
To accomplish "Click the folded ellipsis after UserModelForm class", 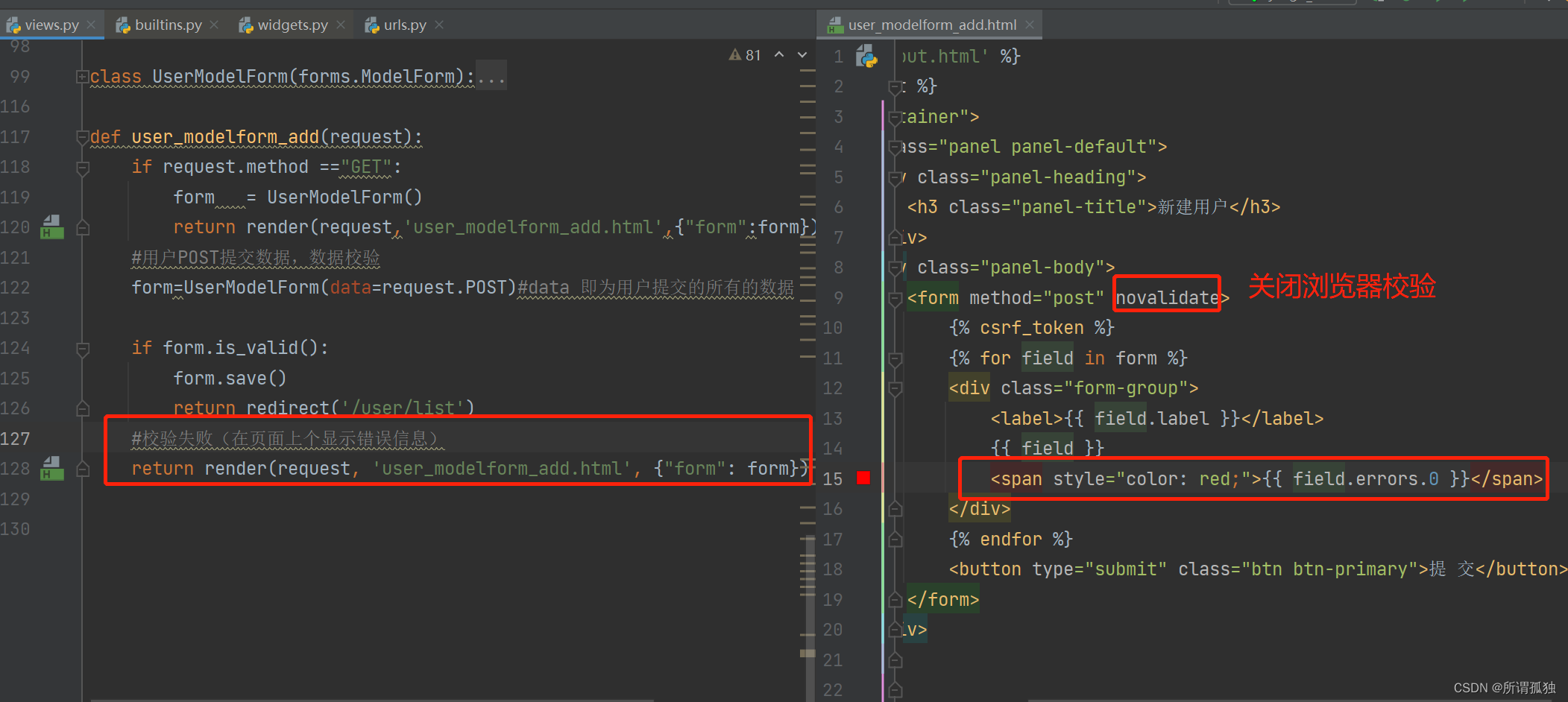I will (491, 77).
